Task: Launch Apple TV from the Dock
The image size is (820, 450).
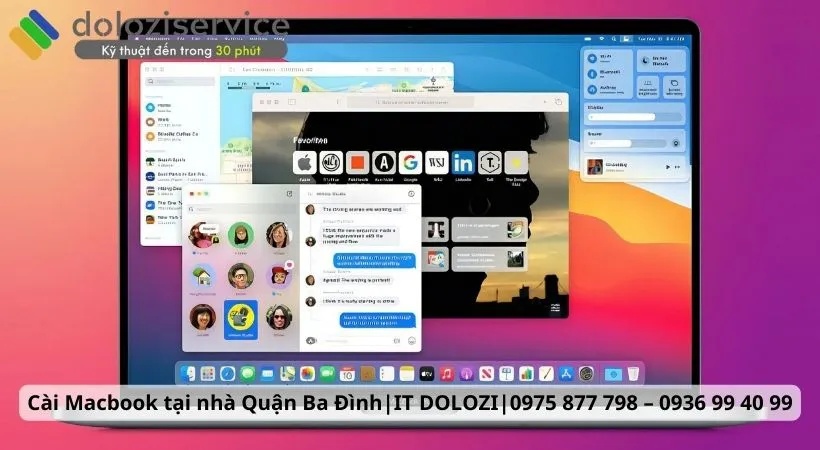Action: 426,374
